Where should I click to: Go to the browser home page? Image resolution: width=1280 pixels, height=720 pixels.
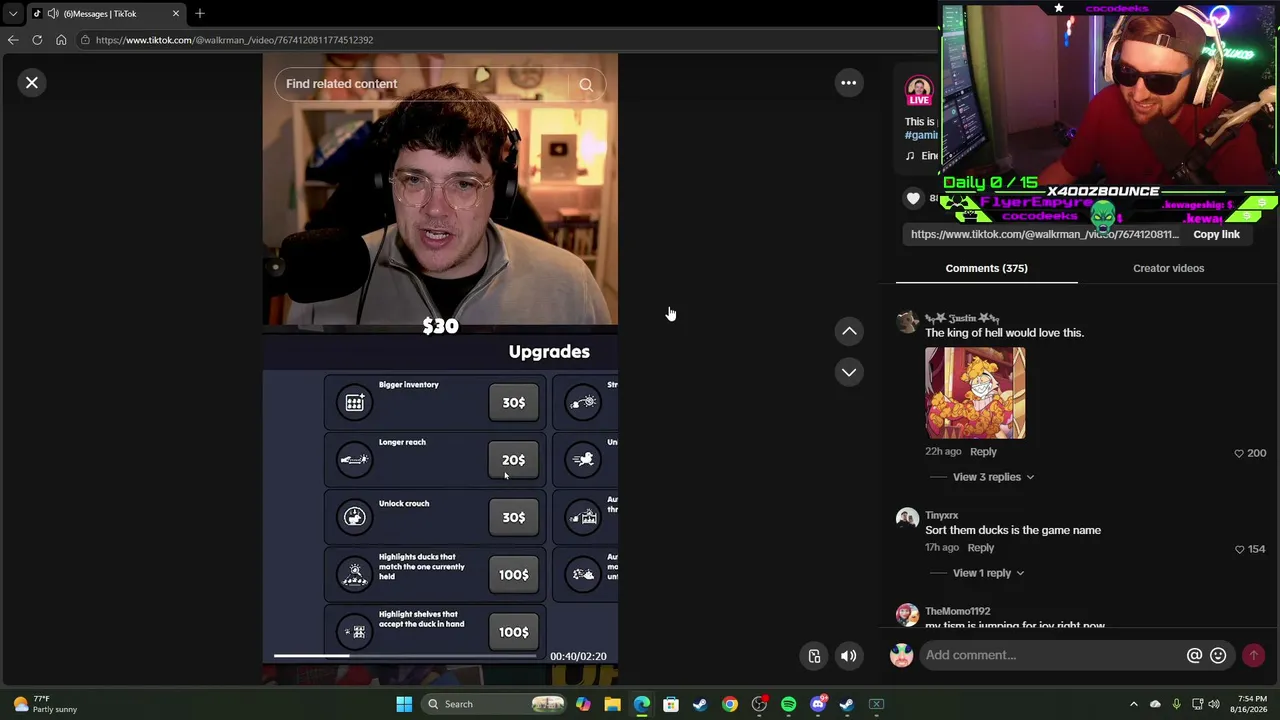click(x=61, y=40)
